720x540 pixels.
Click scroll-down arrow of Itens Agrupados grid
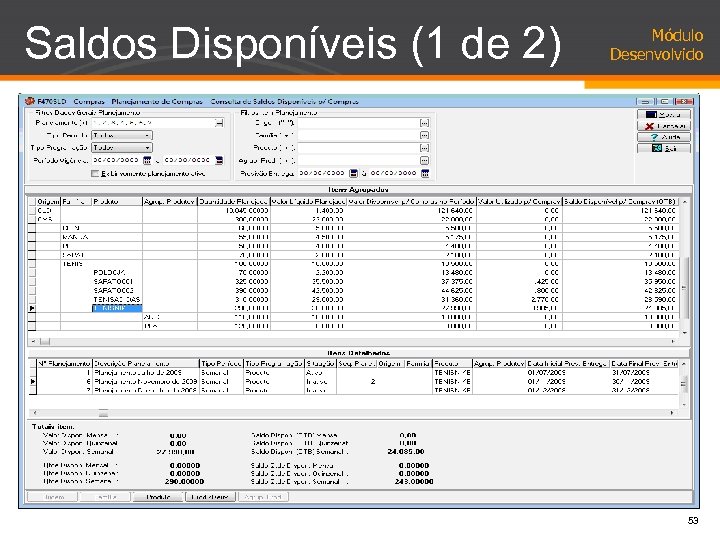pyautogui.click(x=684, y=333)
